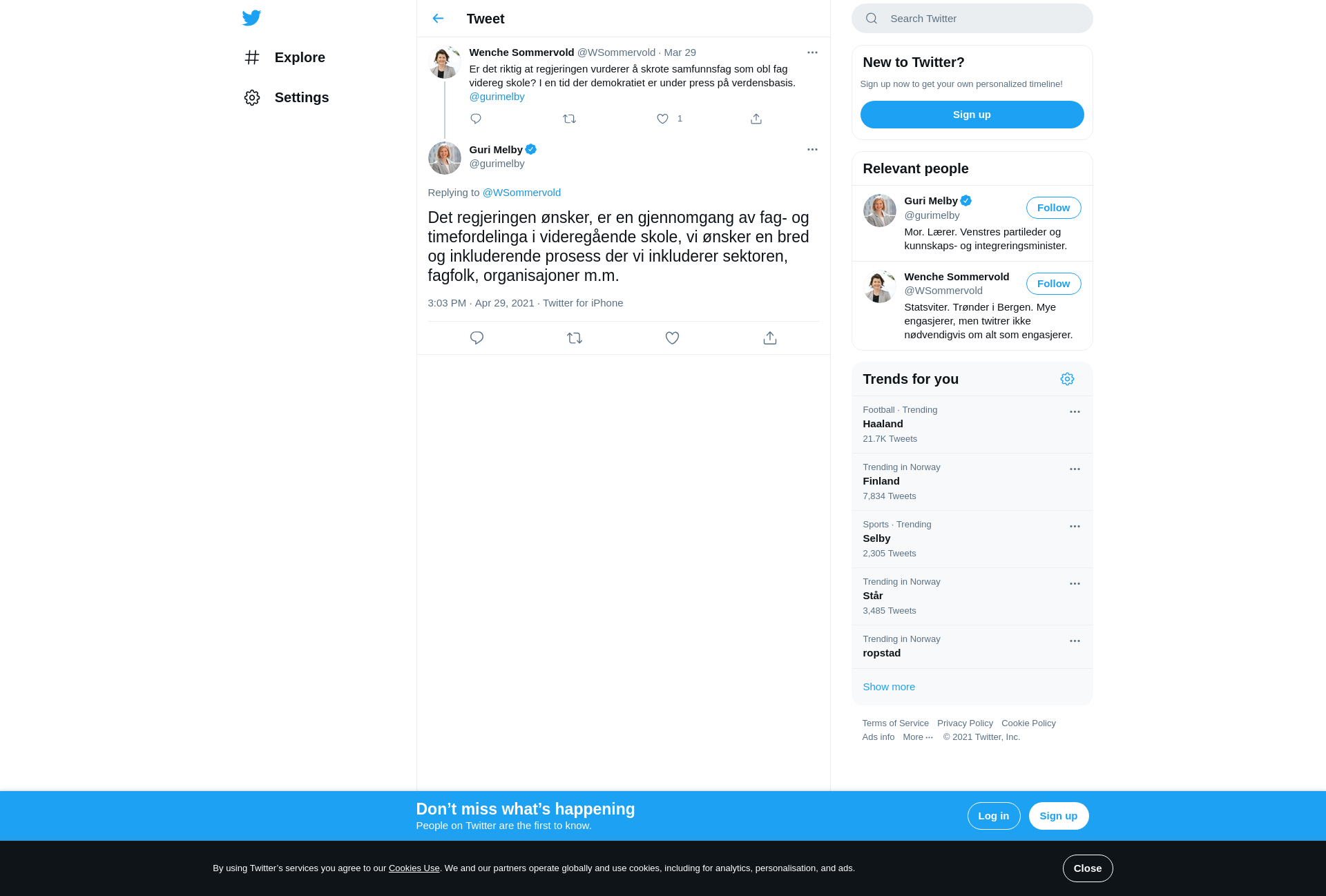Viewport: 1326px width, 896px height.
Task: Open the Log in button in banner
Action: coord(993,816)
